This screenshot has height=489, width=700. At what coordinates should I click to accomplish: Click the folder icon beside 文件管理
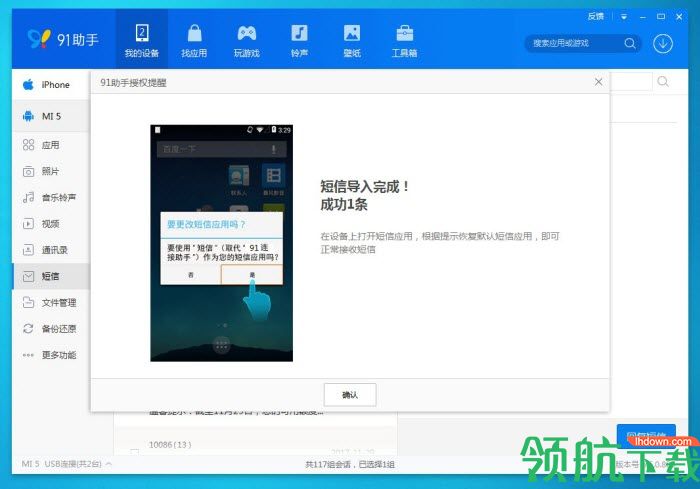click(28, 302)
